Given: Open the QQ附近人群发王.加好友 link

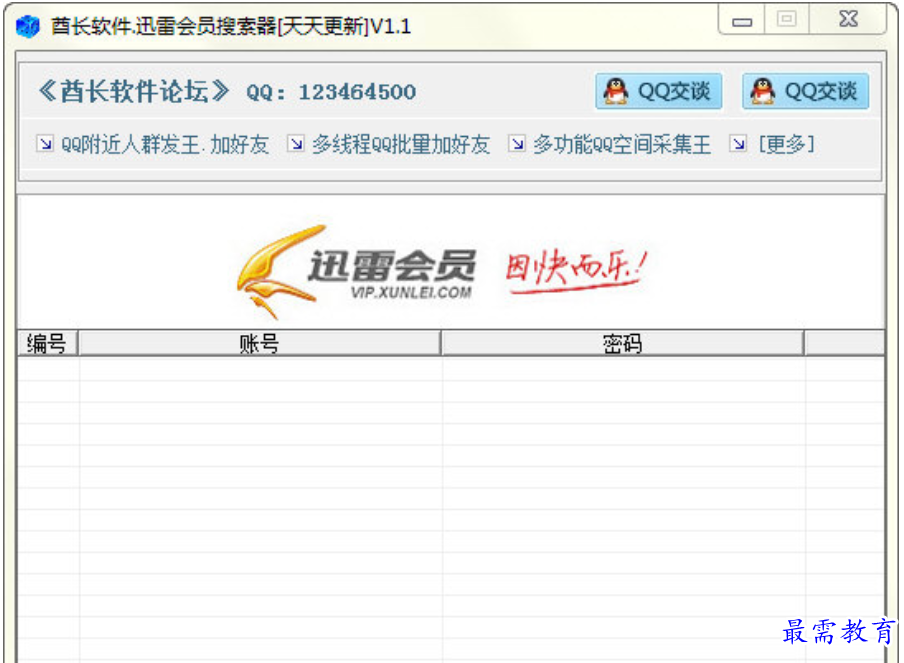Looking at the screenshot, I should tap(165, 144).
